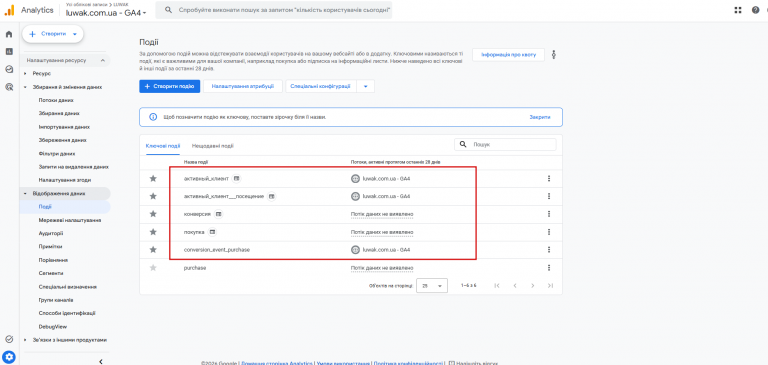This screenshot has height=365, width=768.
Task: Open Аудиторії in sidebar
Action: pos(51,234)
